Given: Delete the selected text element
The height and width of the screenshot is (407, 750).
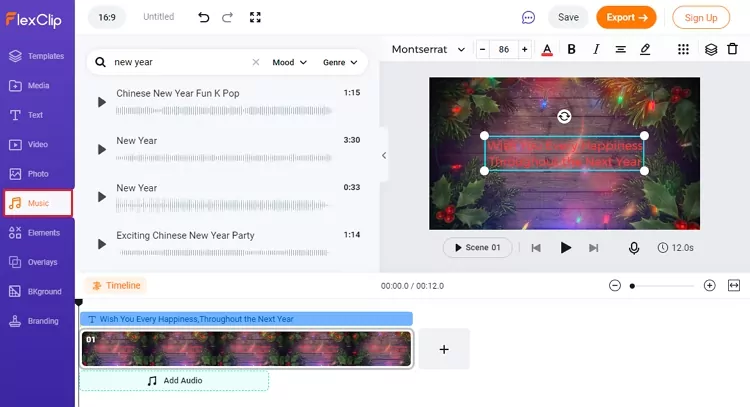Looking at the screenshot, I should tap(732, 49).
